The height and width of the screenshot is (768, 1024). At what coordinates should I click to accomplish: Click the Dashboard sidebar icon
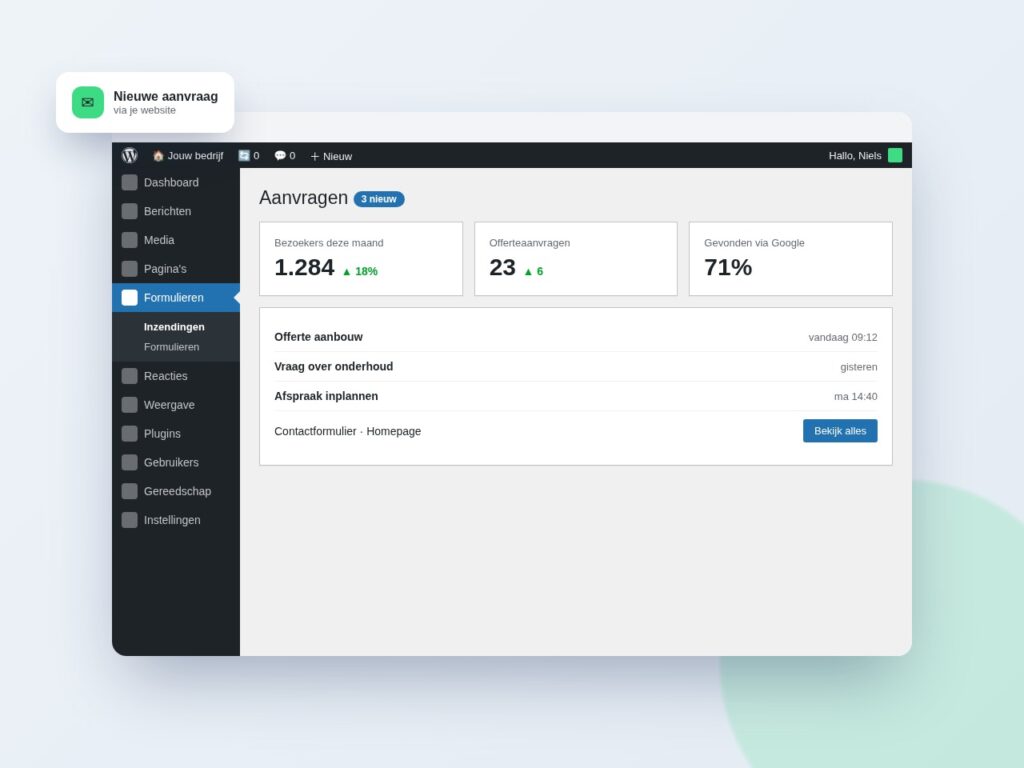click(x=129, y=182)
